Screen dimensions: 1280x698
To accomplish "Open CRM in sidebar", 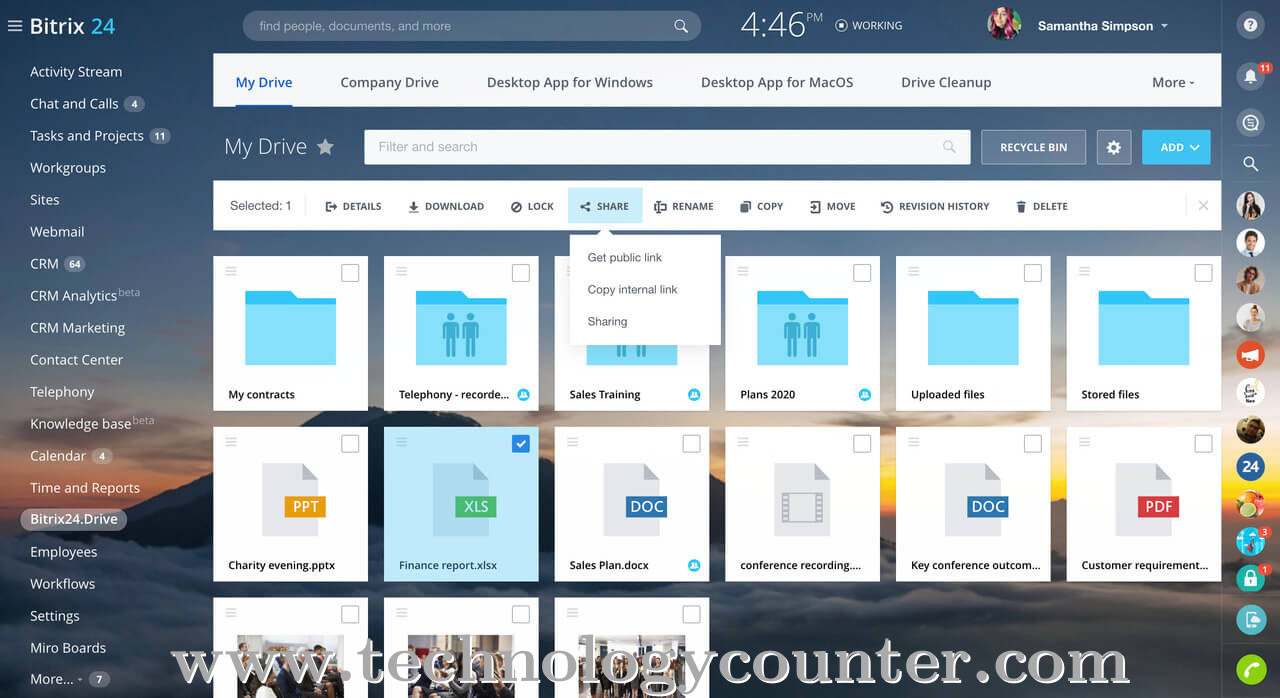I will tap(44, 263).
